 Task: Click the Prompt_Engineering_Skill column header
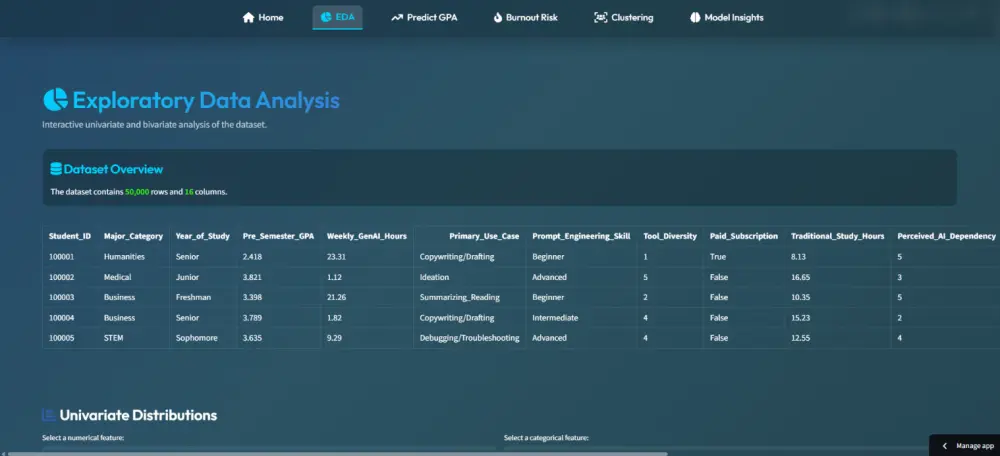click(x=581, y=236)
